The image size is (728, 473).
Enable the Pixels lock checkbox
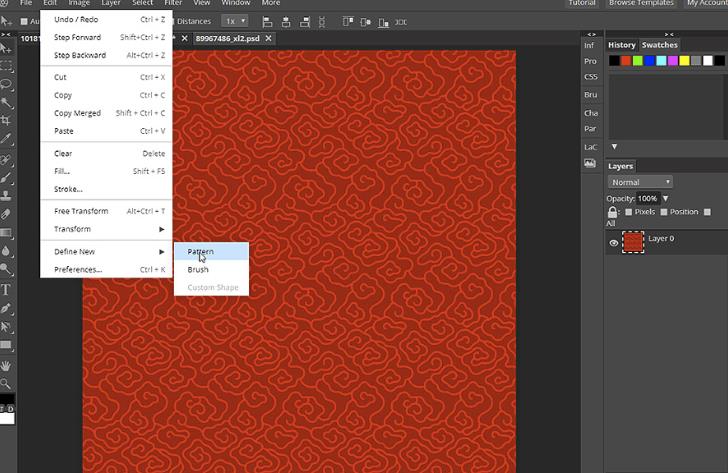[628, 212]
